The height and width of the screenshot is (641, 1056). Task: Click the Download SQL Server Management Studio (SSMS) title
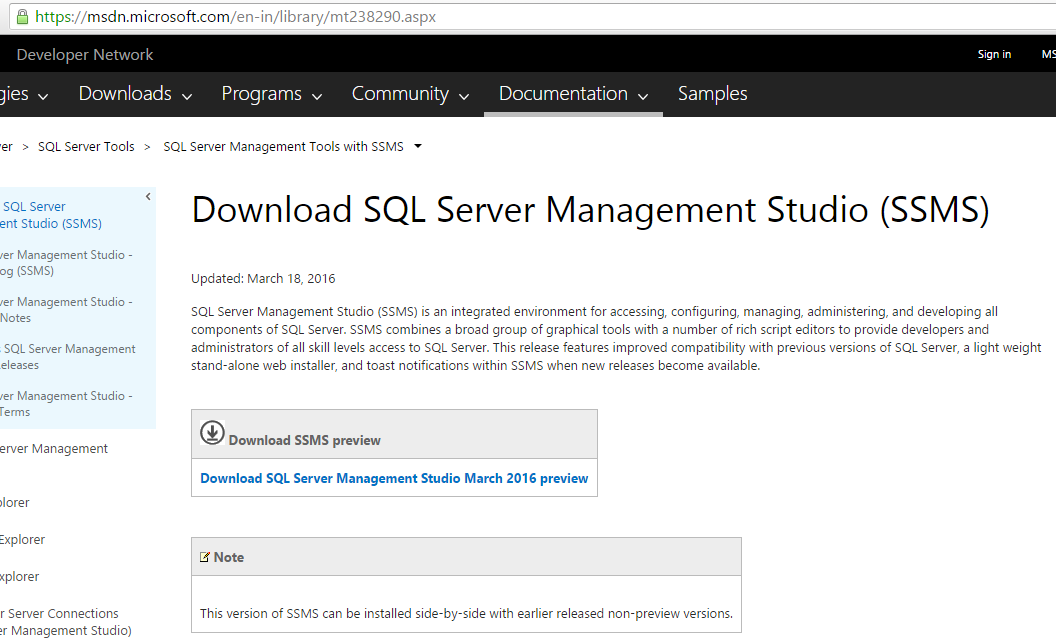(x=591, y=209)
